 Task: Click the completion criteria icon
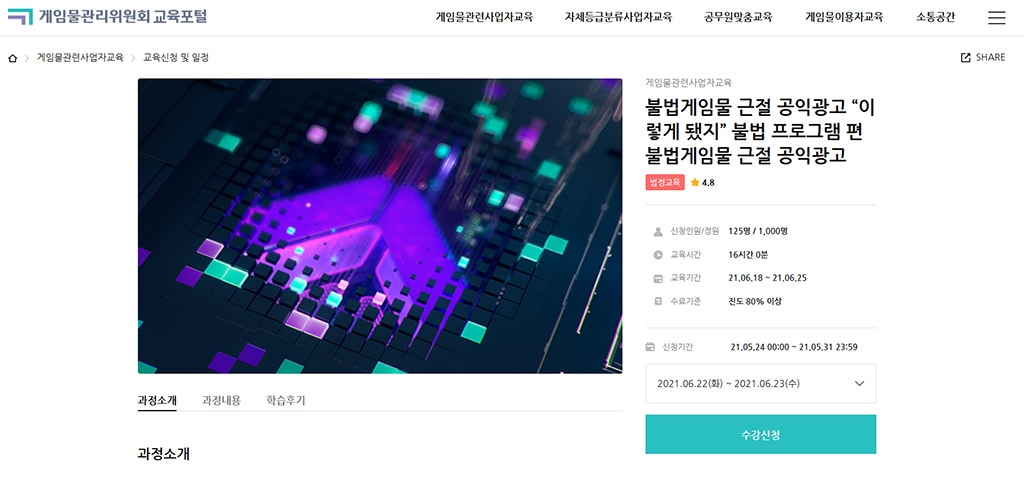[658, 302]
